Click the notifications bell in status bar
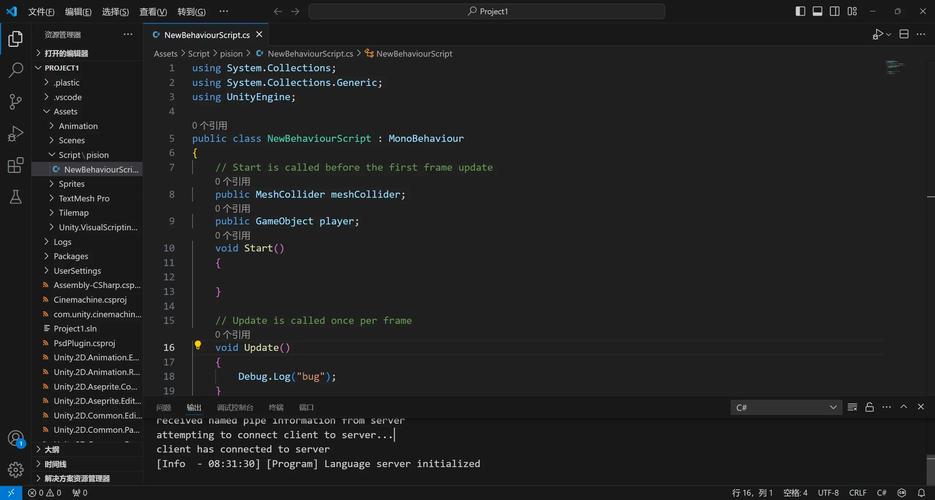This screenshot has width=935, height=500. click(x=921, y=493)
